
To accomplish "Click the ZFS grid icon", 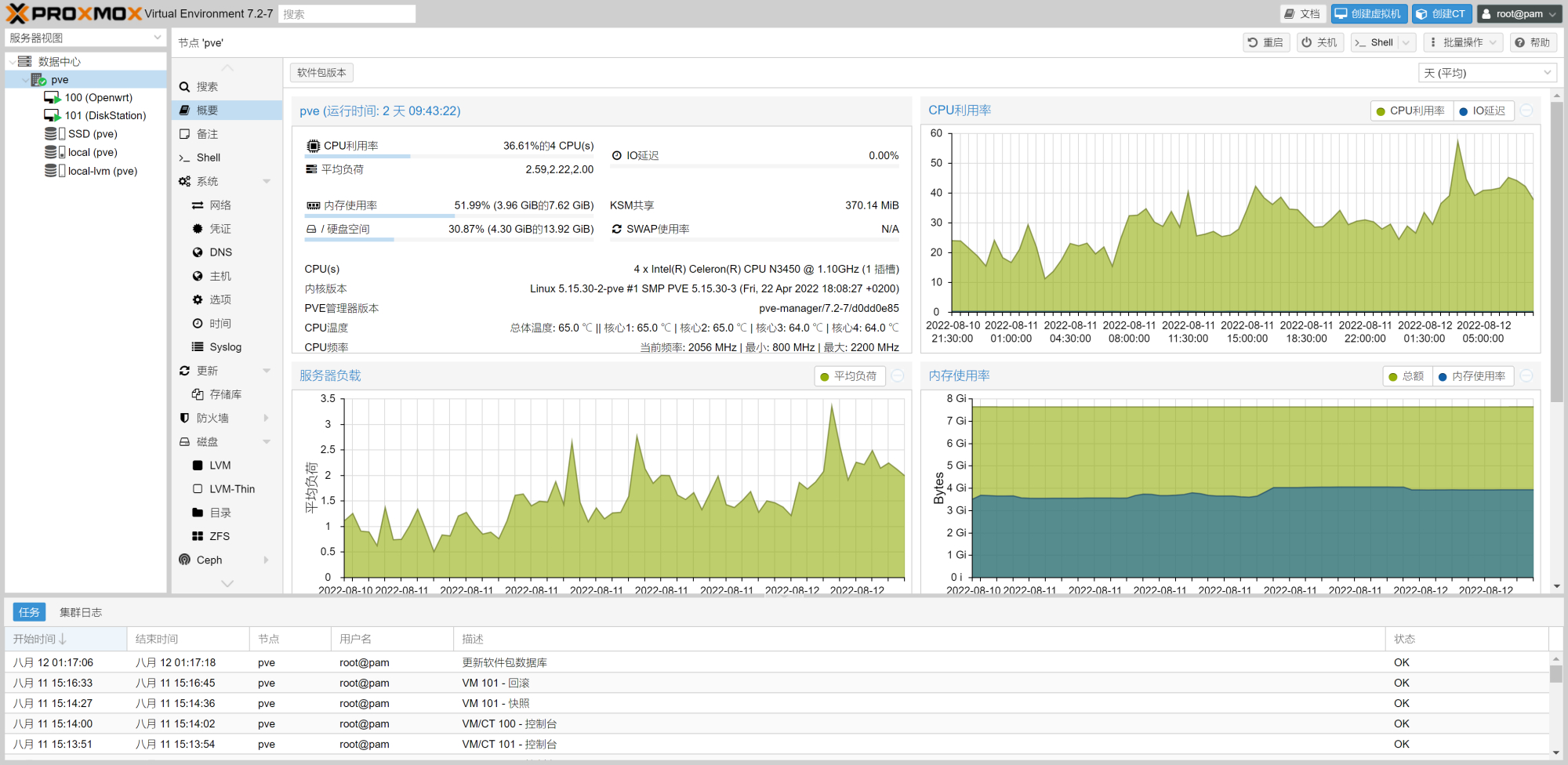I will point(198,536).
